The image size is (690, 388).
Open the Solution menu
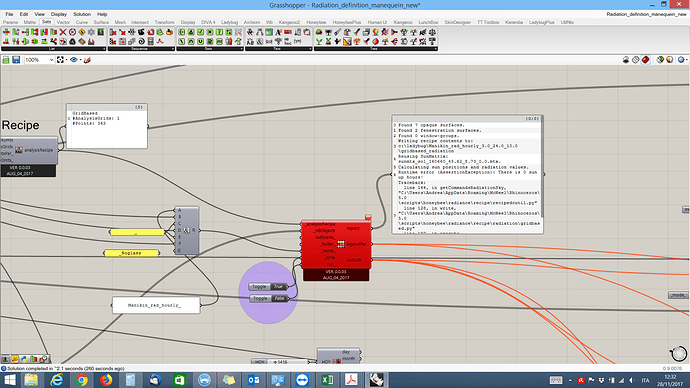coord(81,14)
